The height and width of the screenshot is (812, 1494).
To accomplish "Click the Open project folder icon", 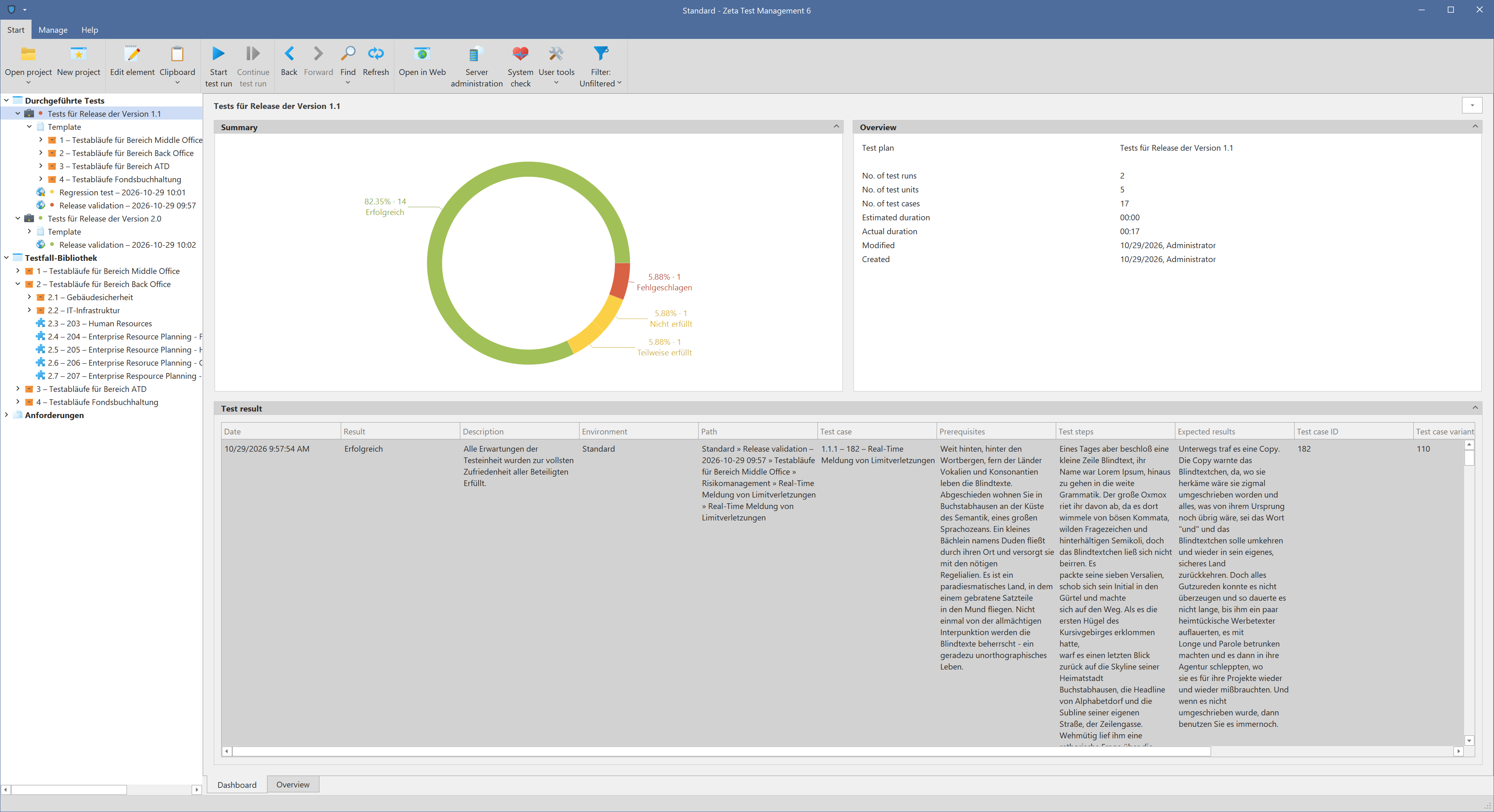I will 28,54.
